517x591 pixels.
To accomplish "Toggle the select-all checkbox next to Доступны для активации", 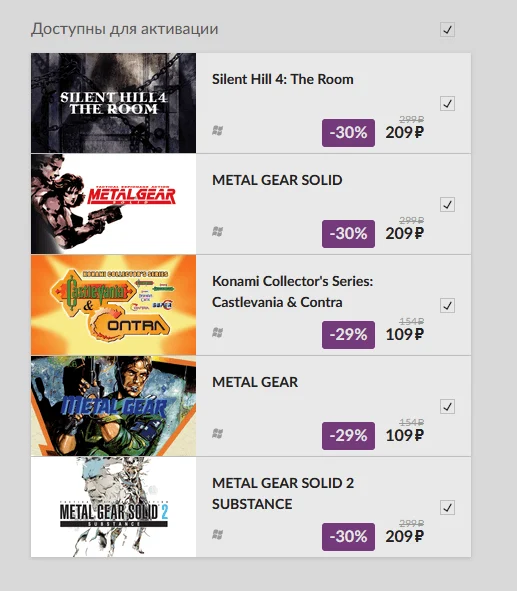I will pyautogui.click(x=447, y=29).
